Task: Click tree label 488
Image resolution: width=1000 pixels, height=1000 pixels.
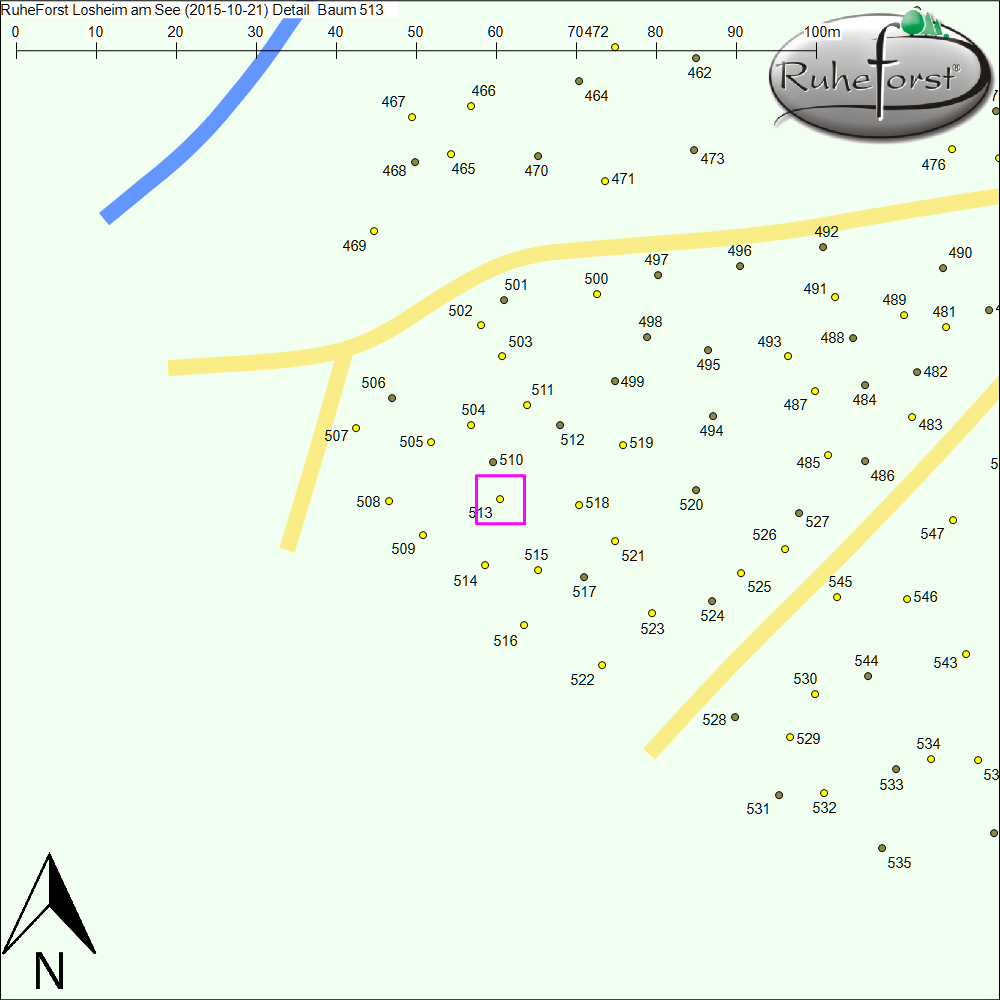Action: 832,338
